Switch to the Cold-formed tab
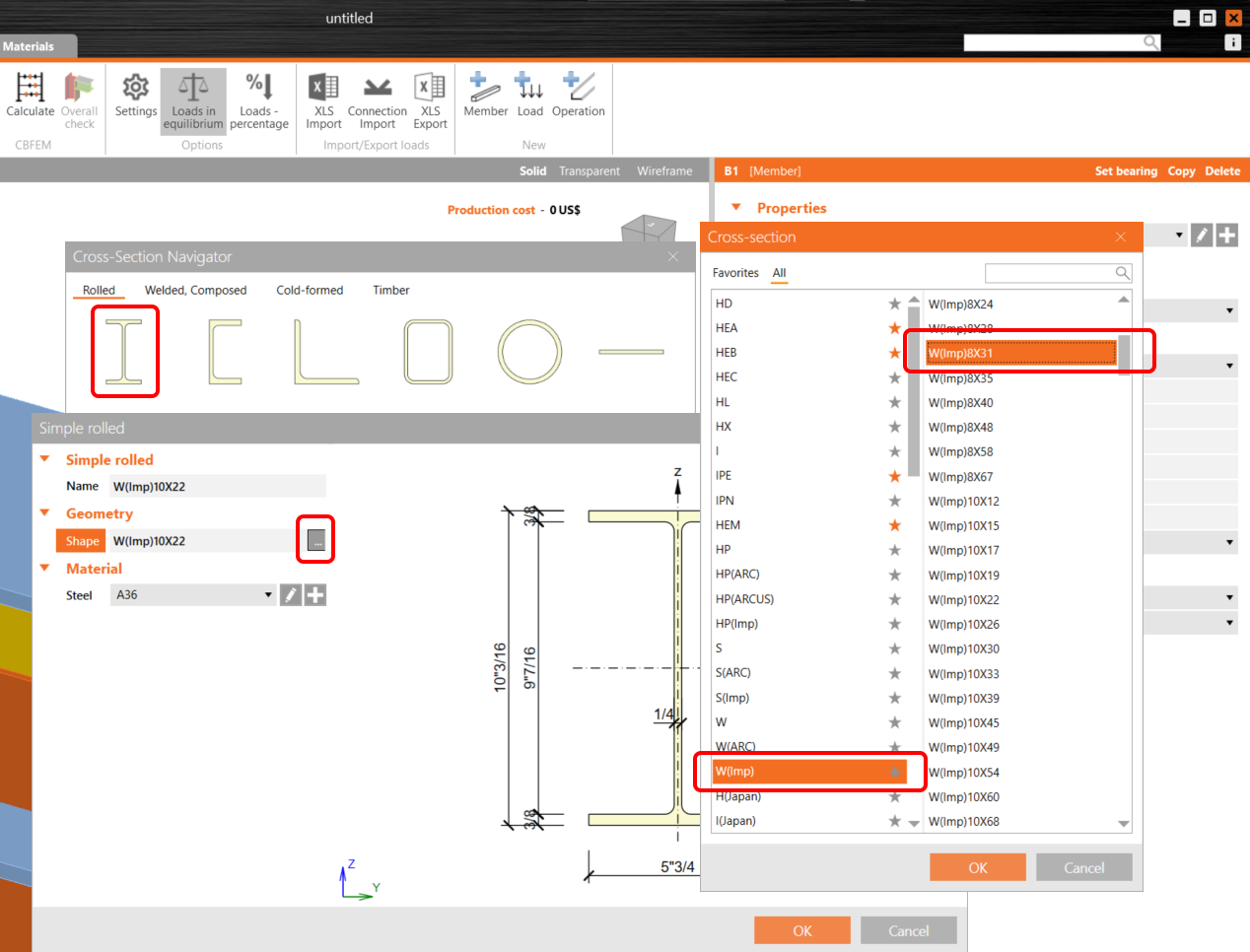 [x=310, y=290]
